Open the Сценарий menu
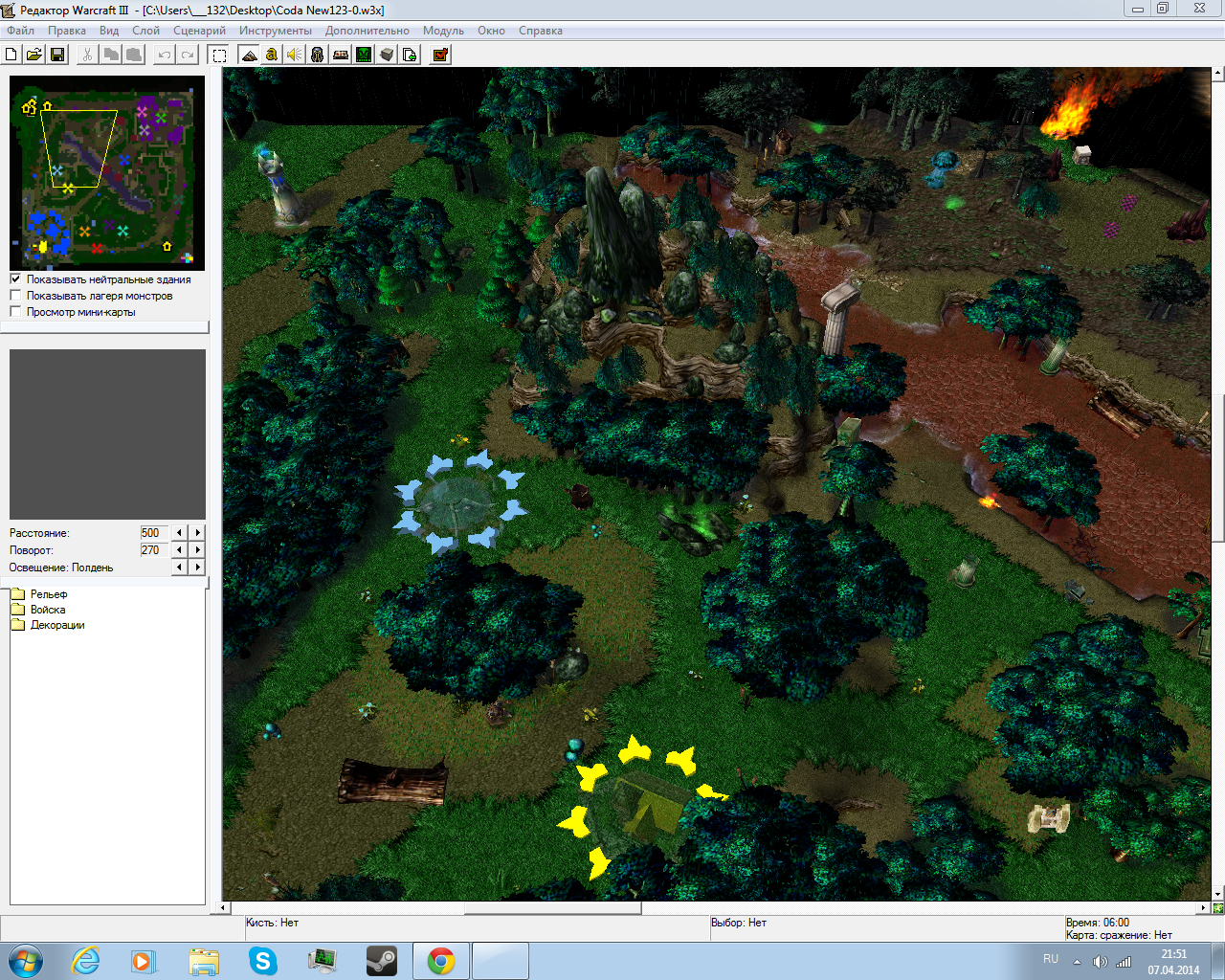The width and height of the screenshot is (1225, 980). click(199, 31)
